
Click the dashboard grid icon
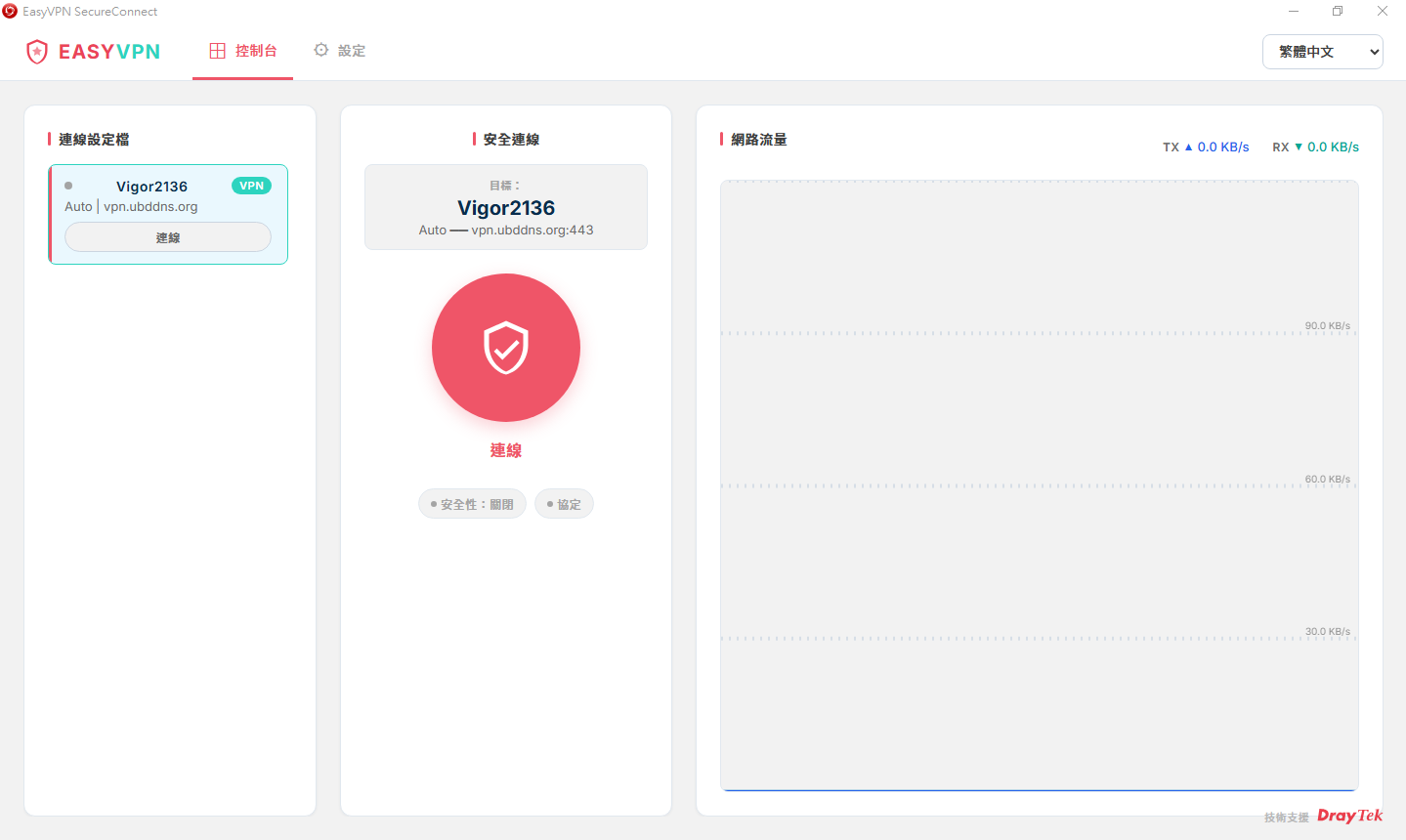[x=218, y=51]
